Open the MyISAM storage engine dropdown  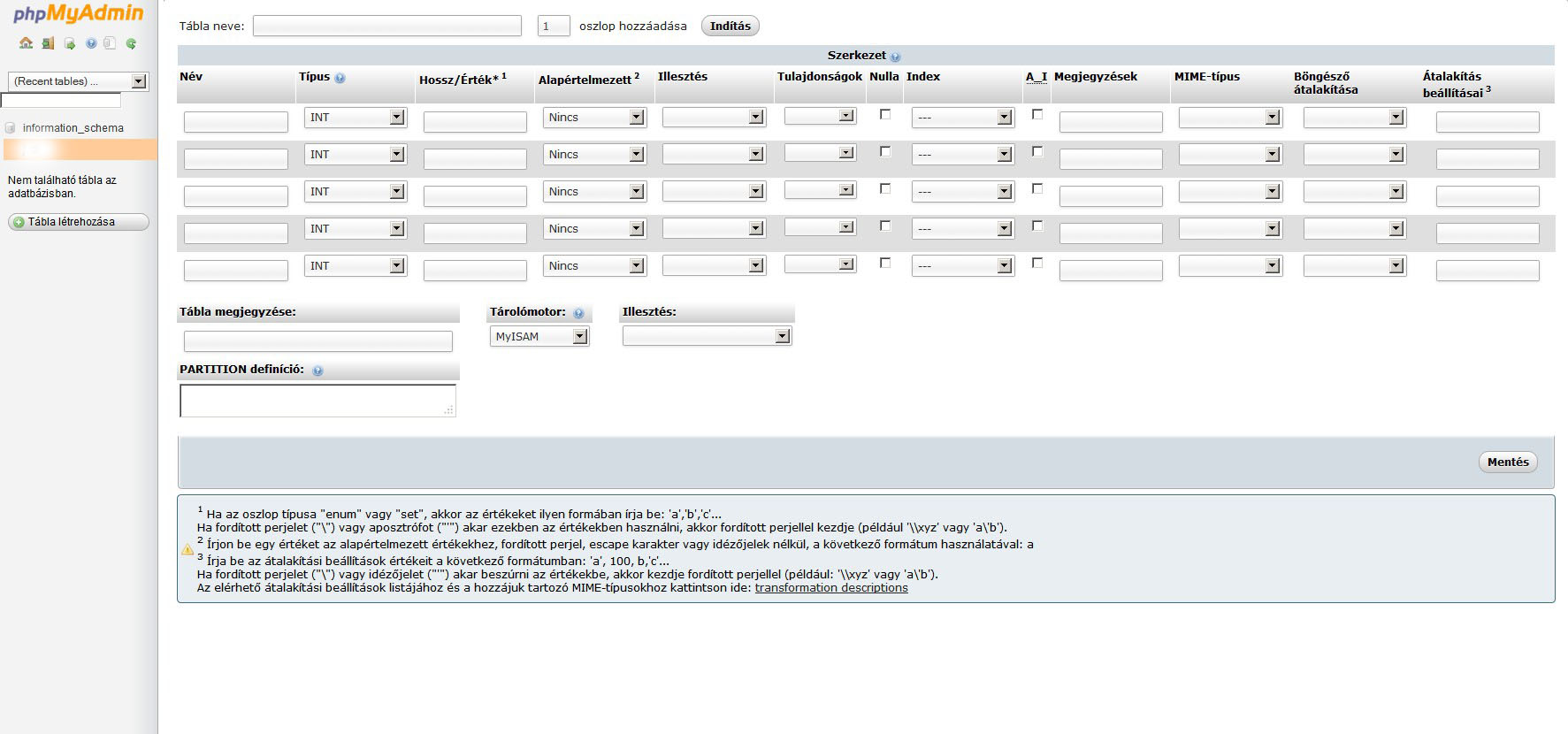pos(539,336)
